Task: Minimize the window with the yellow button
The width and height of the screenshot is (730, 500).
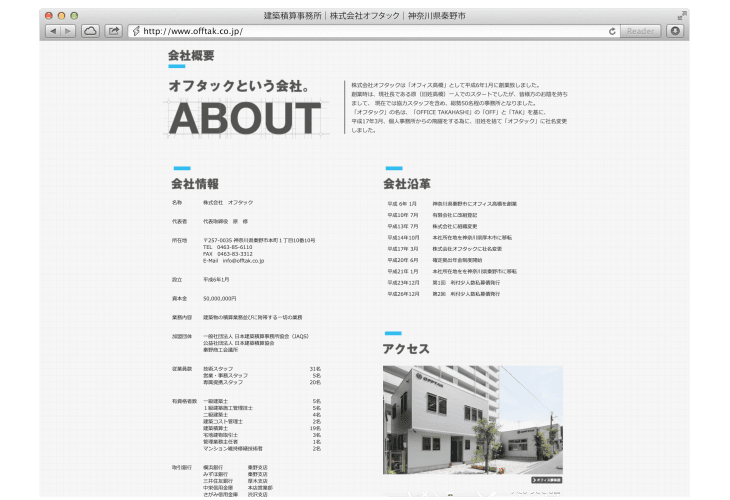Action: pyautogui.click(x=61, y=16)
